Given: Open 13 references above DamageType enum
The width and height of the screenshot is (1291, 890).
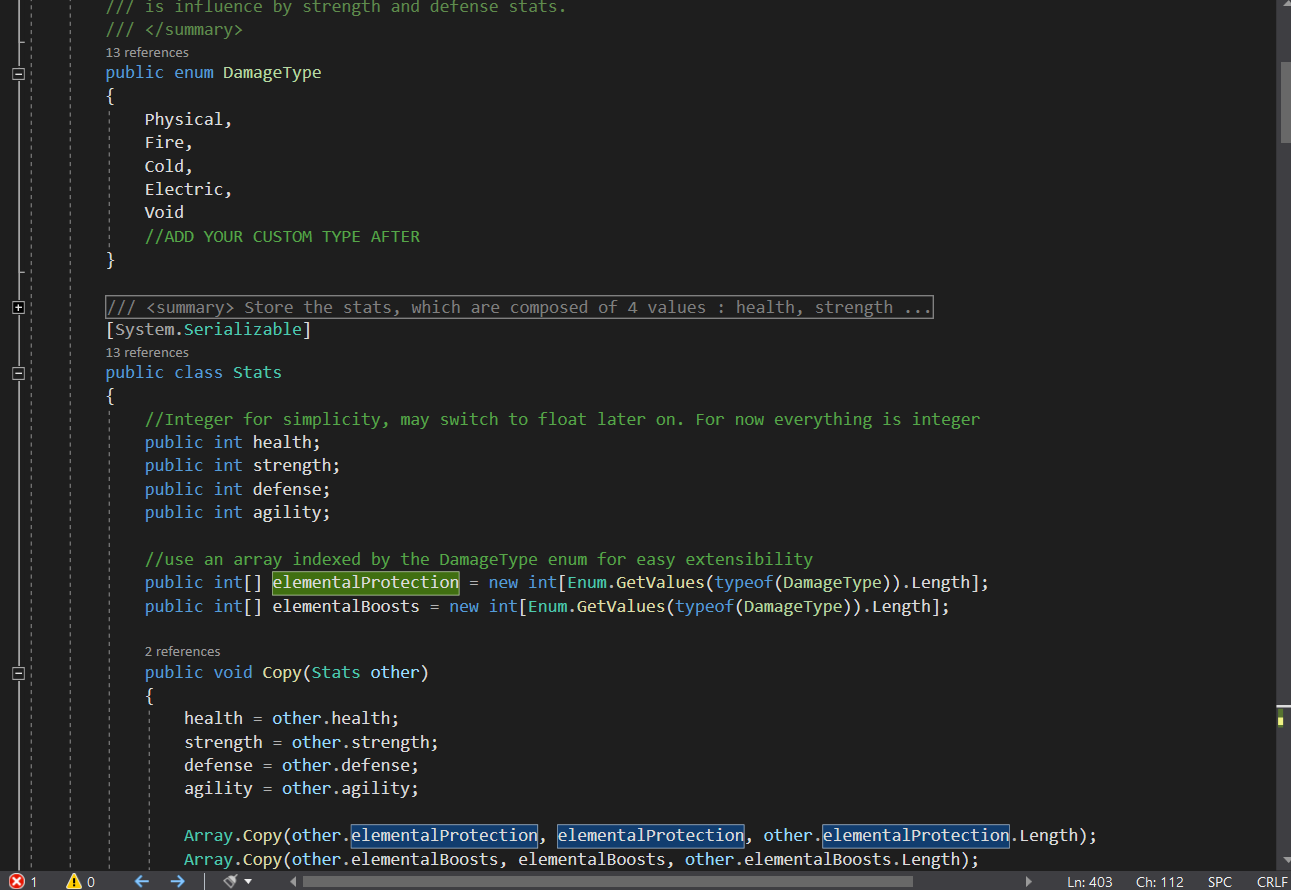Looking at the screenshot, I should tap(147, 52).
